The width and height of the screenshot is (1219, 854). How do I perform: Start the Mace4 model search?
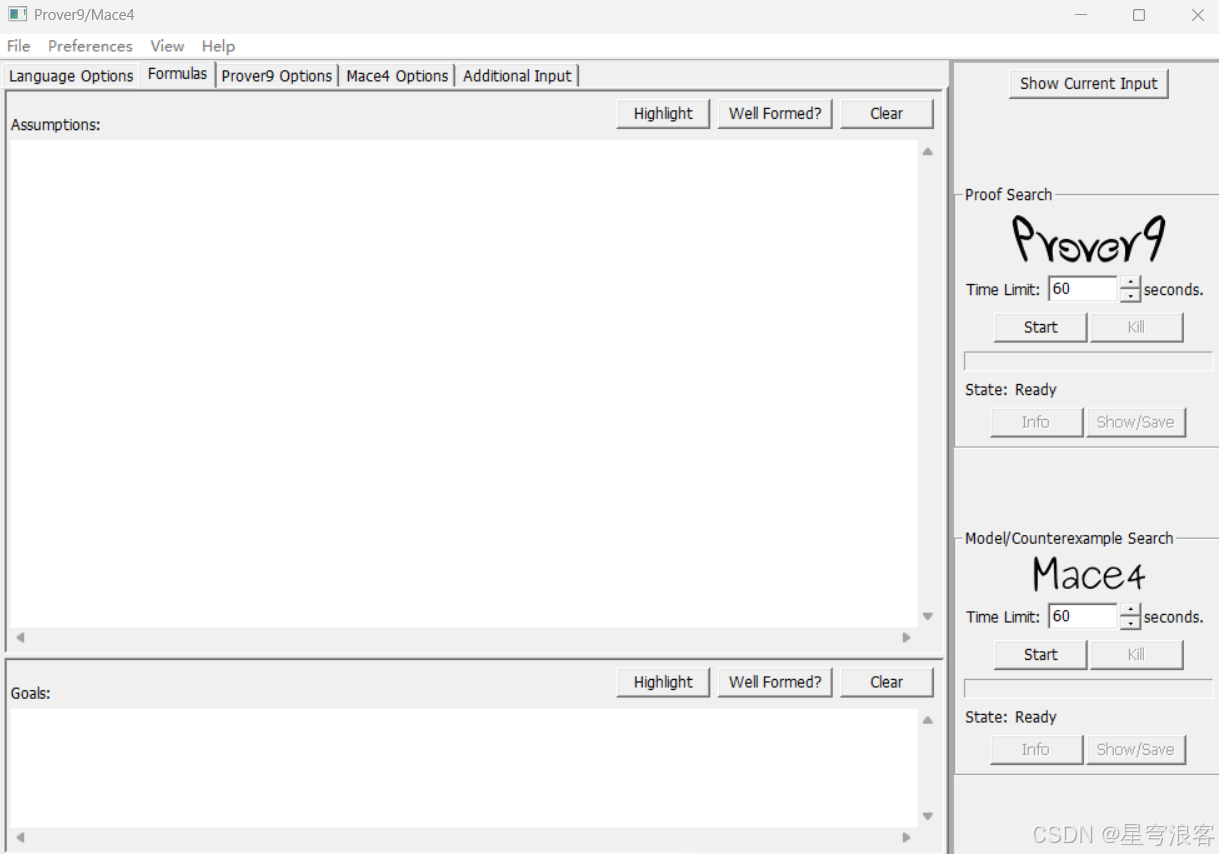(x=1040, y=655)
